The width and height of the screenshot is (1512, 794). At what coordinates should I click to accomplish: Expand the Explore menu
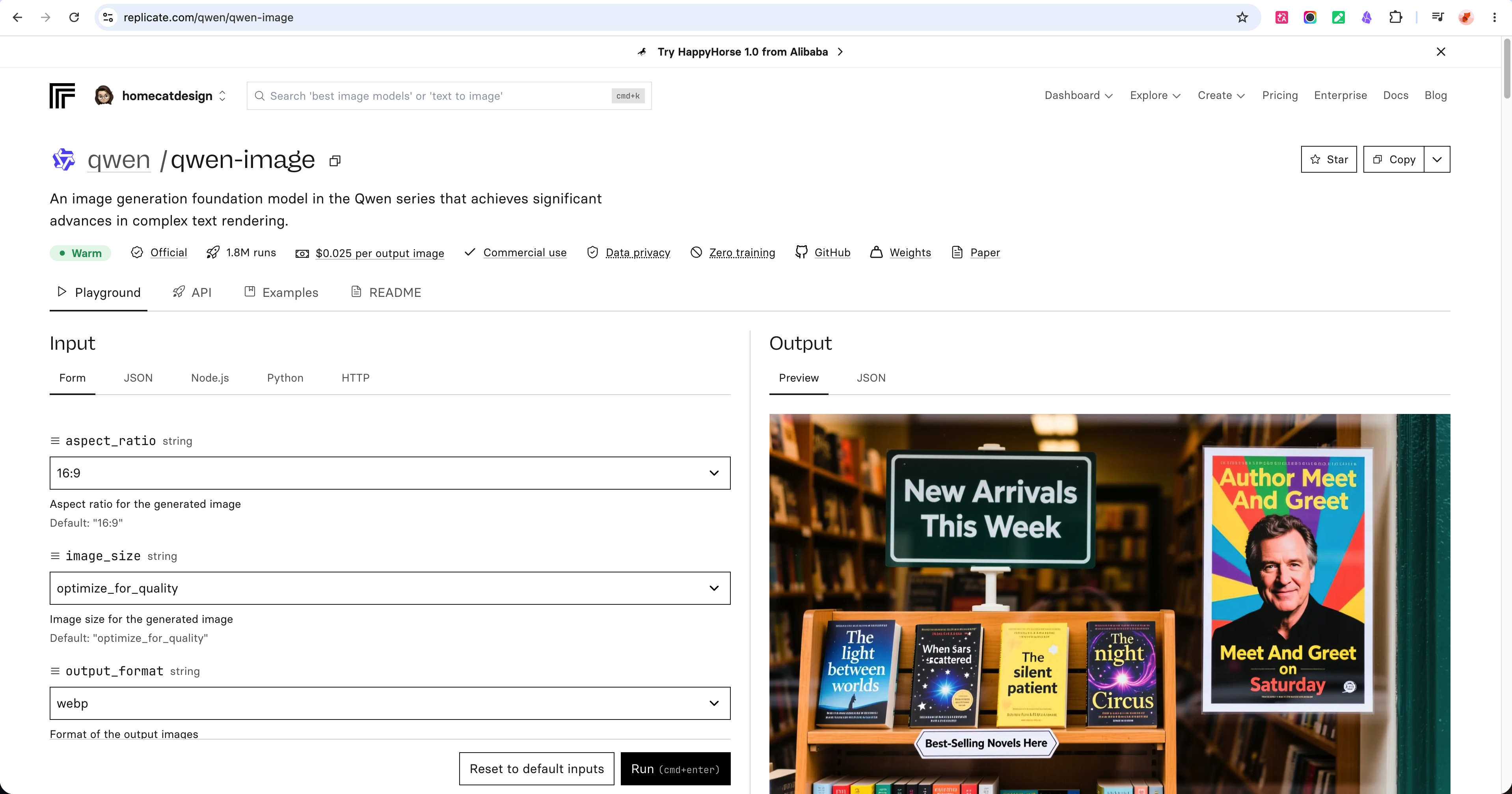(1154, 95)
